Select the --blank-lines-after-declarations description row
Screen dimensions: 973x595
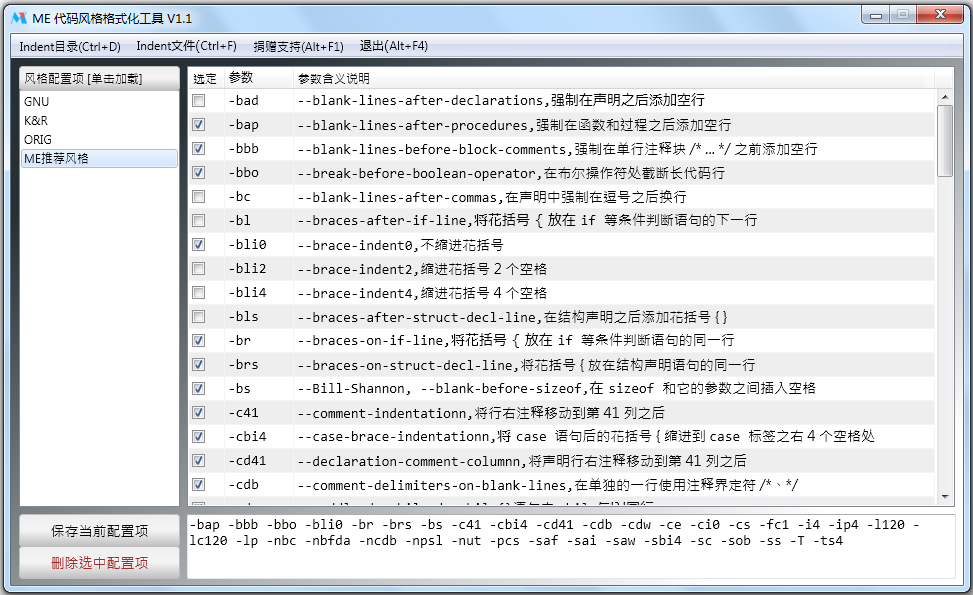point(561,101)
